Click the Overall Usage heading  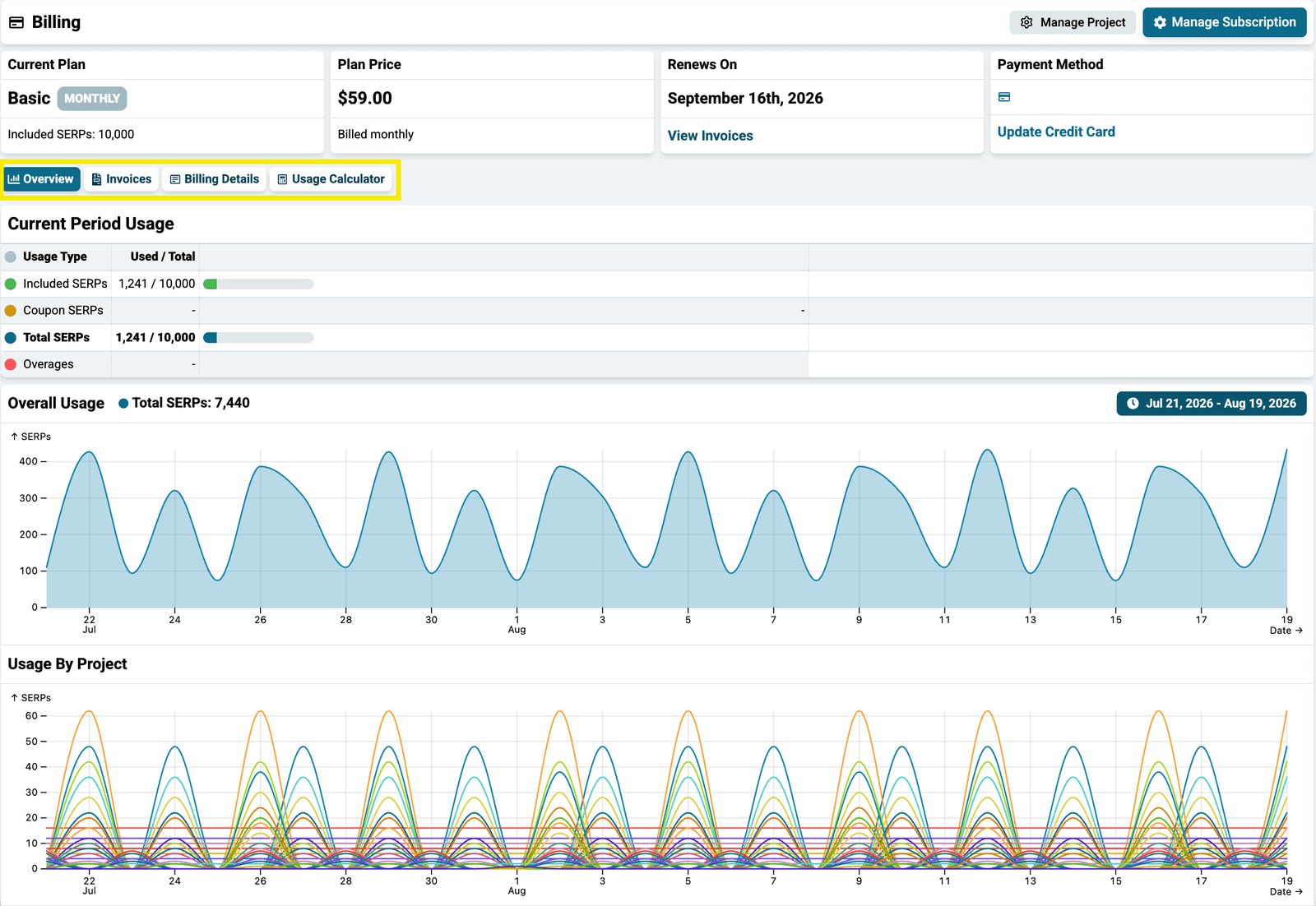pos(56,404)
